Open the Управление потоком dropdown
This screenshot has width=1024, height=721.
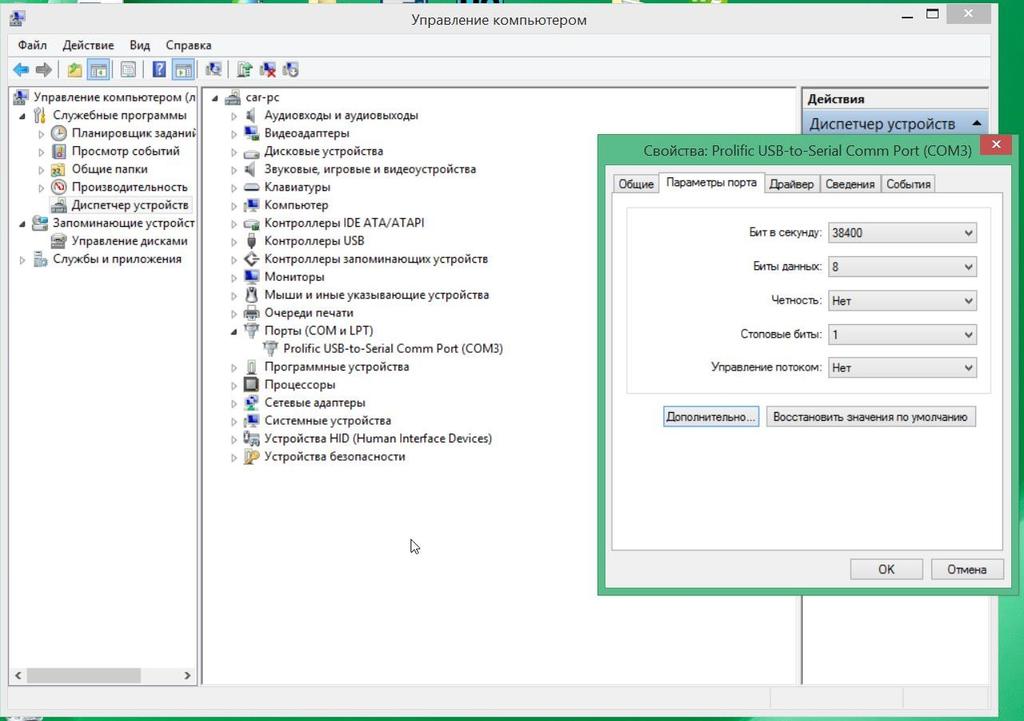click(902, 368)
